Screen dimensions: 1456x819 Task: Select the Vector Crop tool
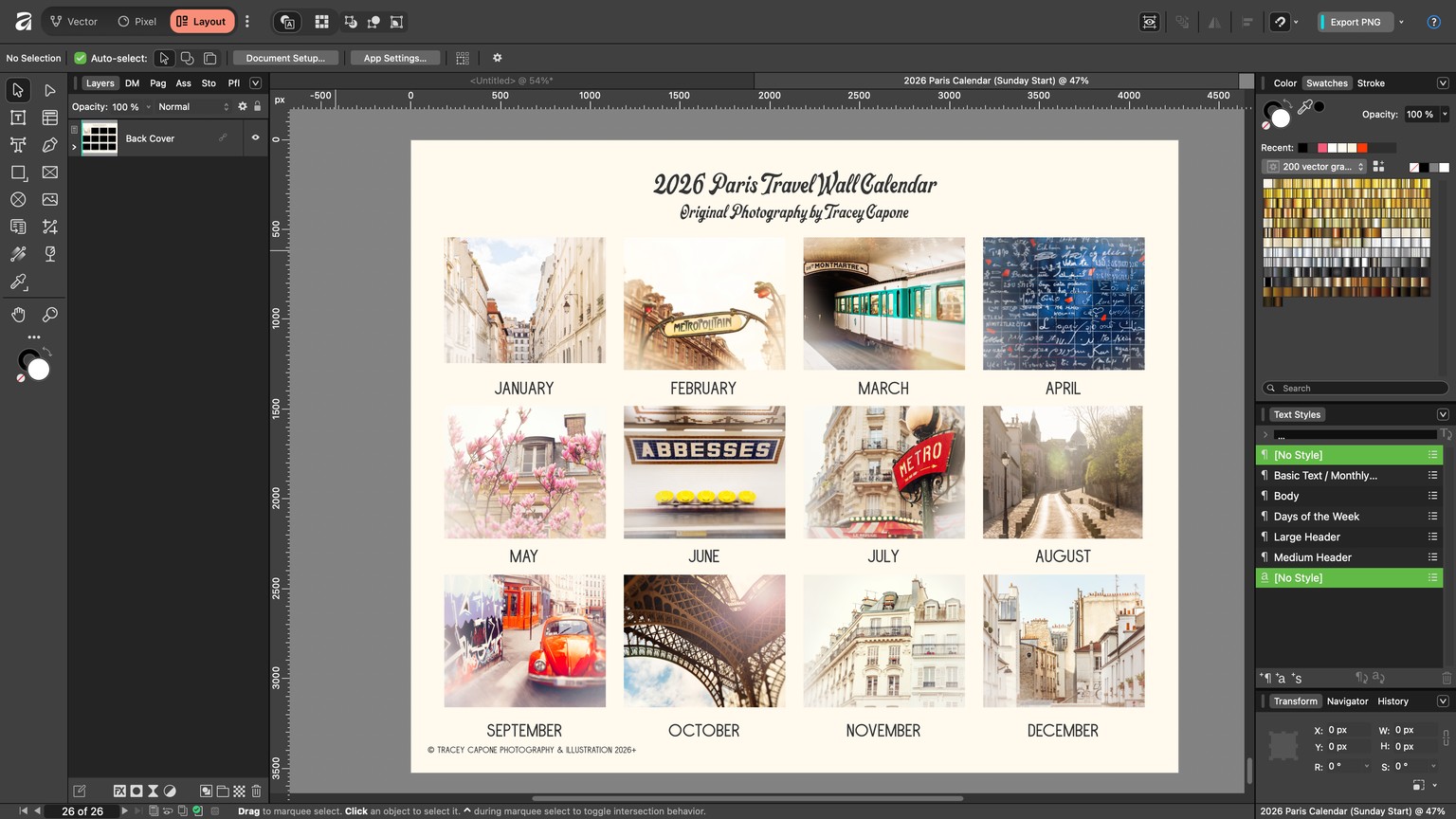click(x=50, y=227)
